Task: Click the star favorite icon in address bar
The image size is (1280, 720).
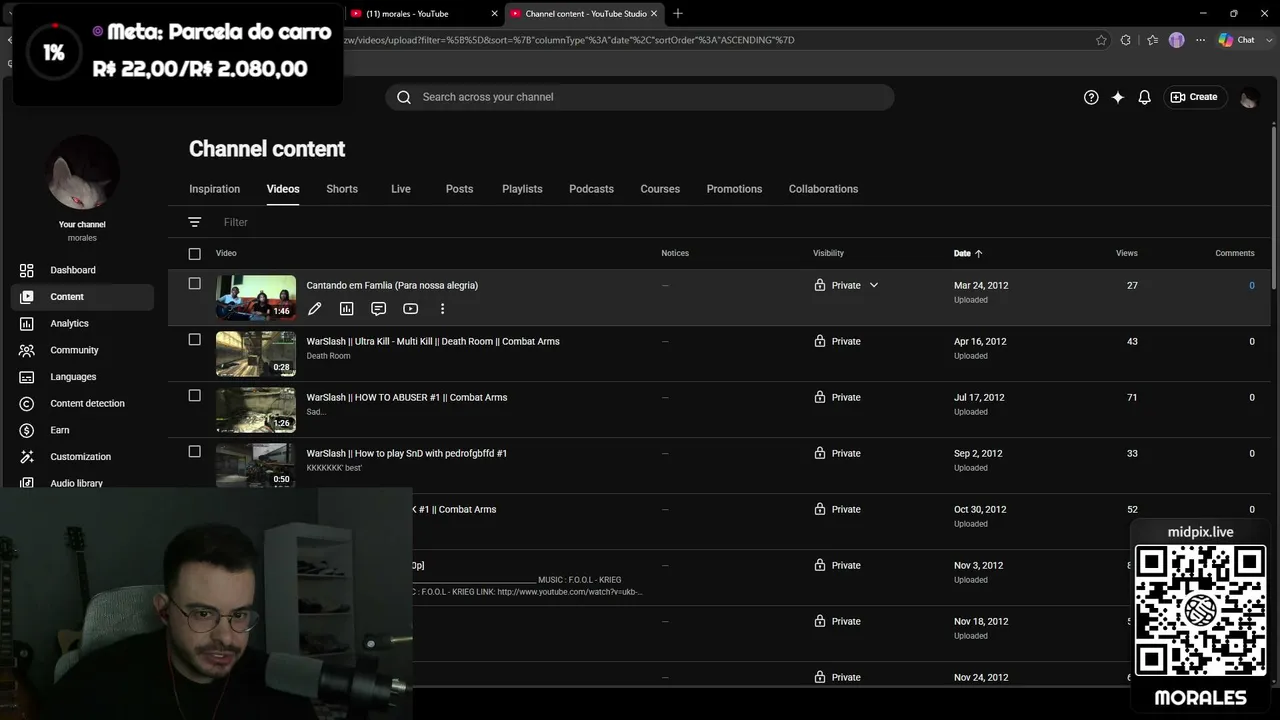Action: (1101, 40)
